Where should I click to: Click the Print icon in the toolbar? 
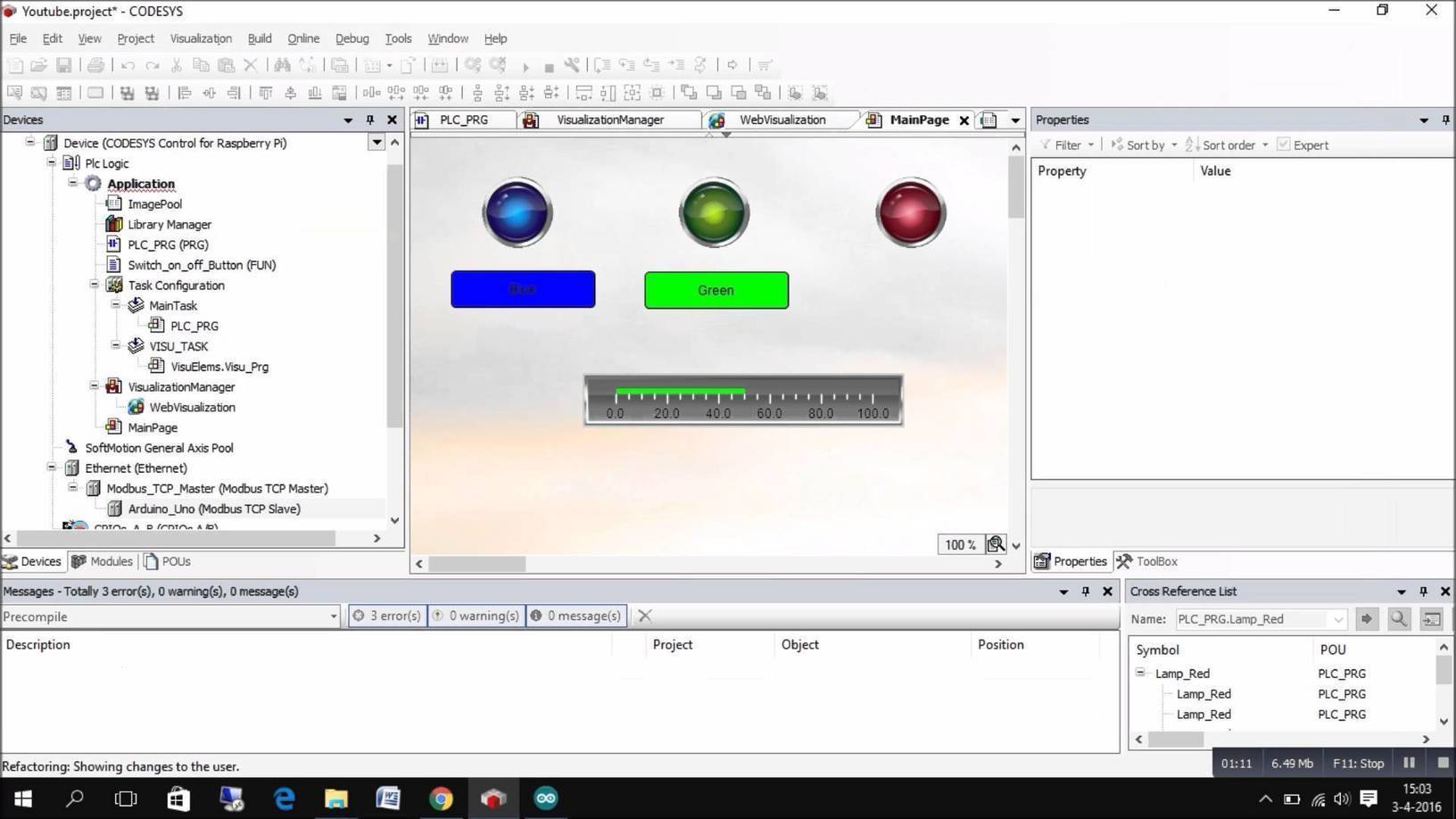pos(95,66)
